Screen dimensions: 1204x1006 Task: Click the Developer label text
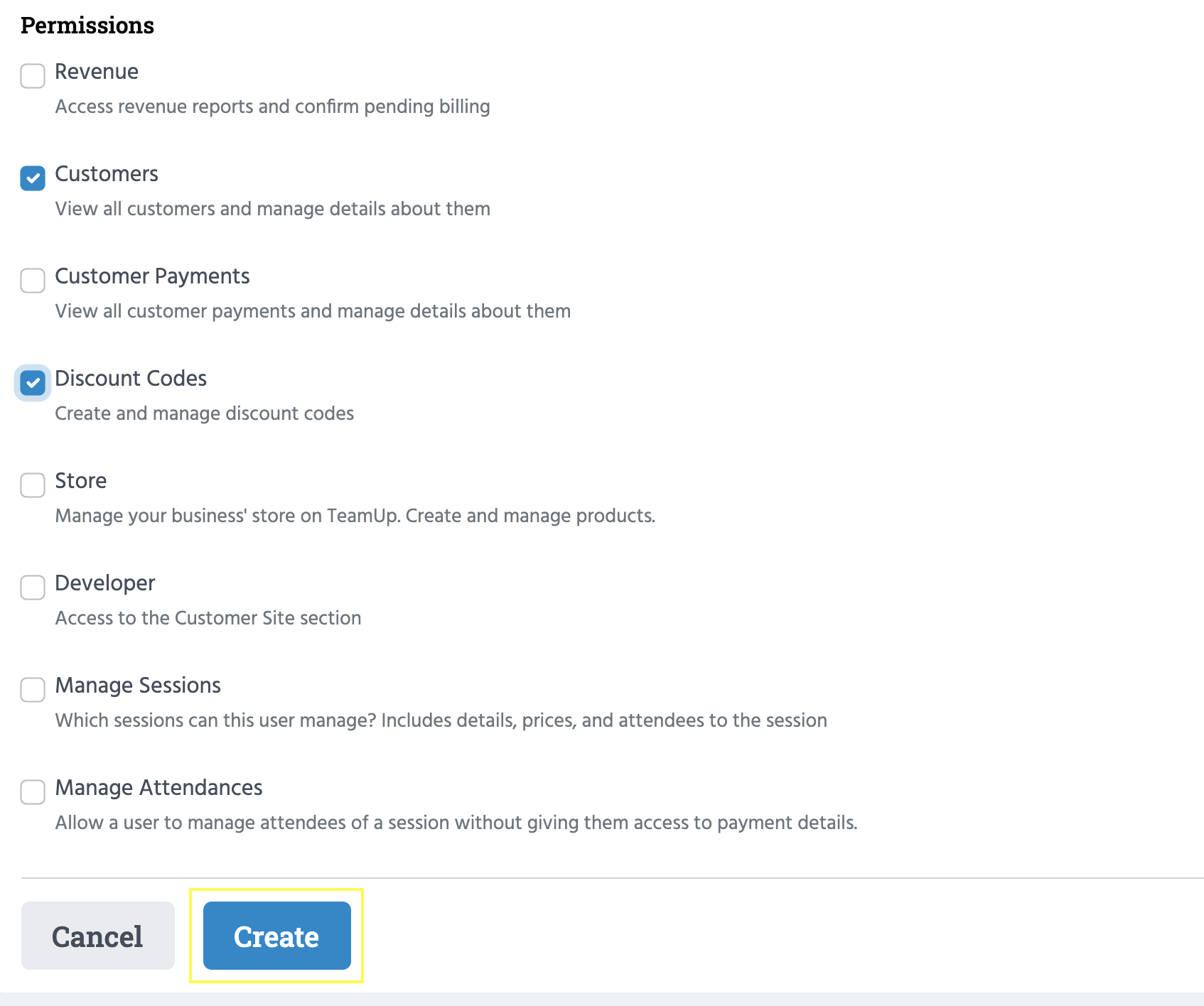pyautogui.click(x=105, y=583)
